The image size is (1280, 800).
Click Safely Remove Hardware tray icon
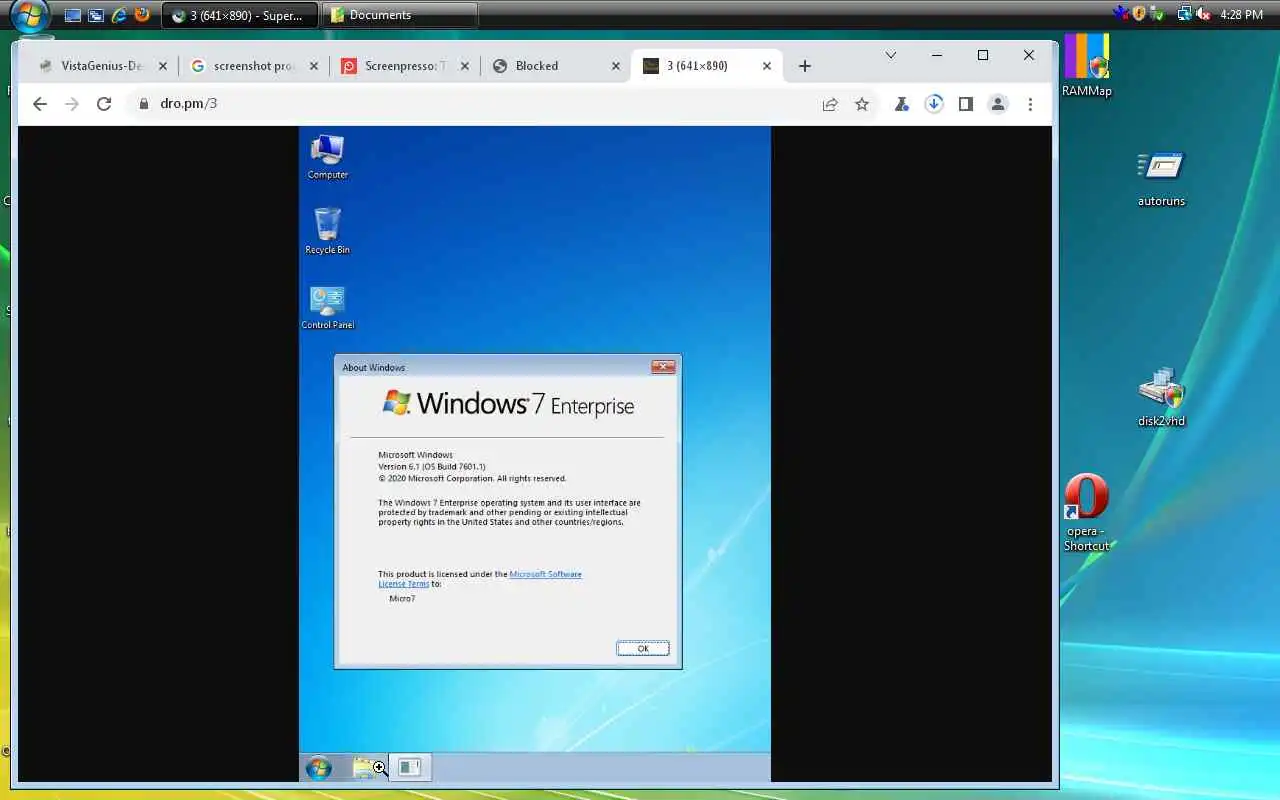[1156, 14]
